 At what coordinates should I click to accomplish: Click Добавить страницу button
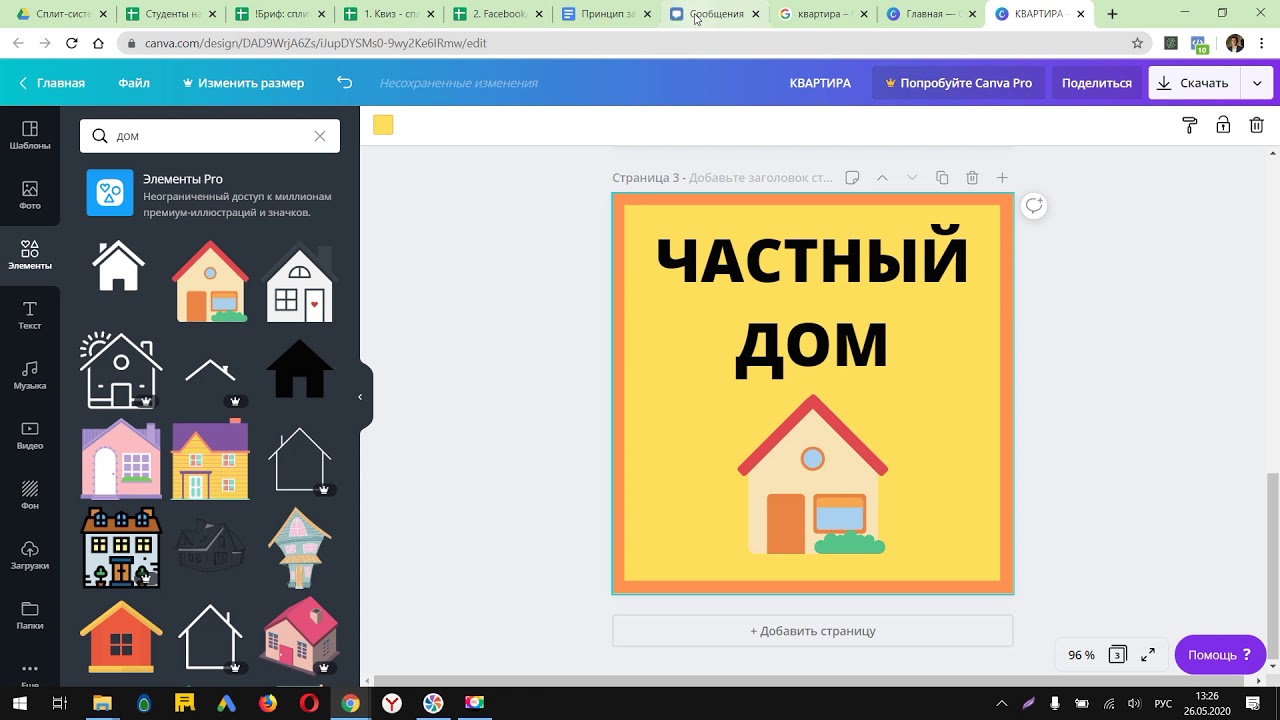tap(812, 631)
